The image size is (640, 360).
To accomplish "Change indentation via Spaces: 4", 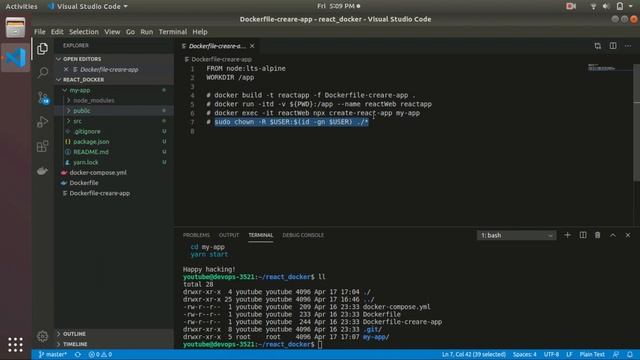I will (x=524, y=354).
